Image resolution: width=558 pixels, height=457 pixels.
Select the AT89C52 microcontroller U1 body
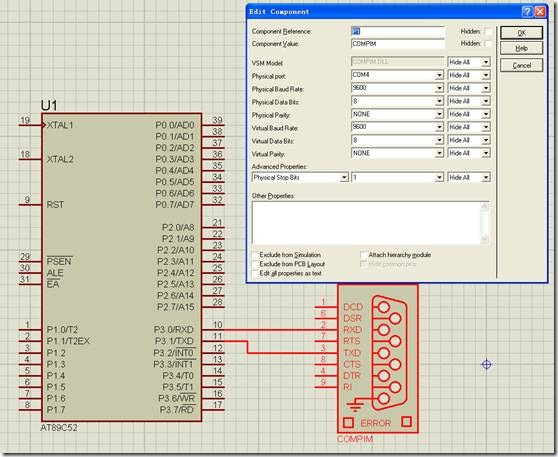click(x=121, y=267)
